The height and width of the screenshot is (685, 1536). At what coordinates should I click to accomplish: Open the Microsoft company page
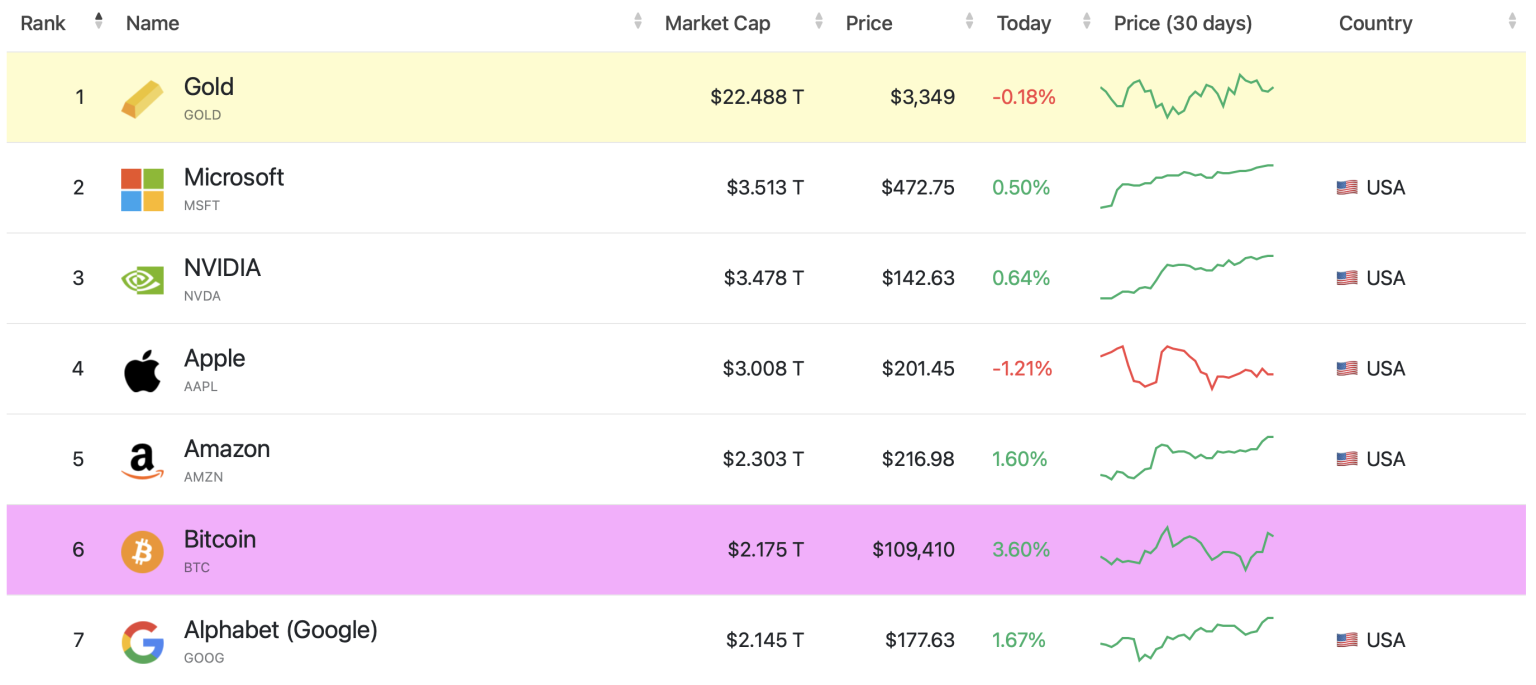pyautogui.click(x=234, y=177)
